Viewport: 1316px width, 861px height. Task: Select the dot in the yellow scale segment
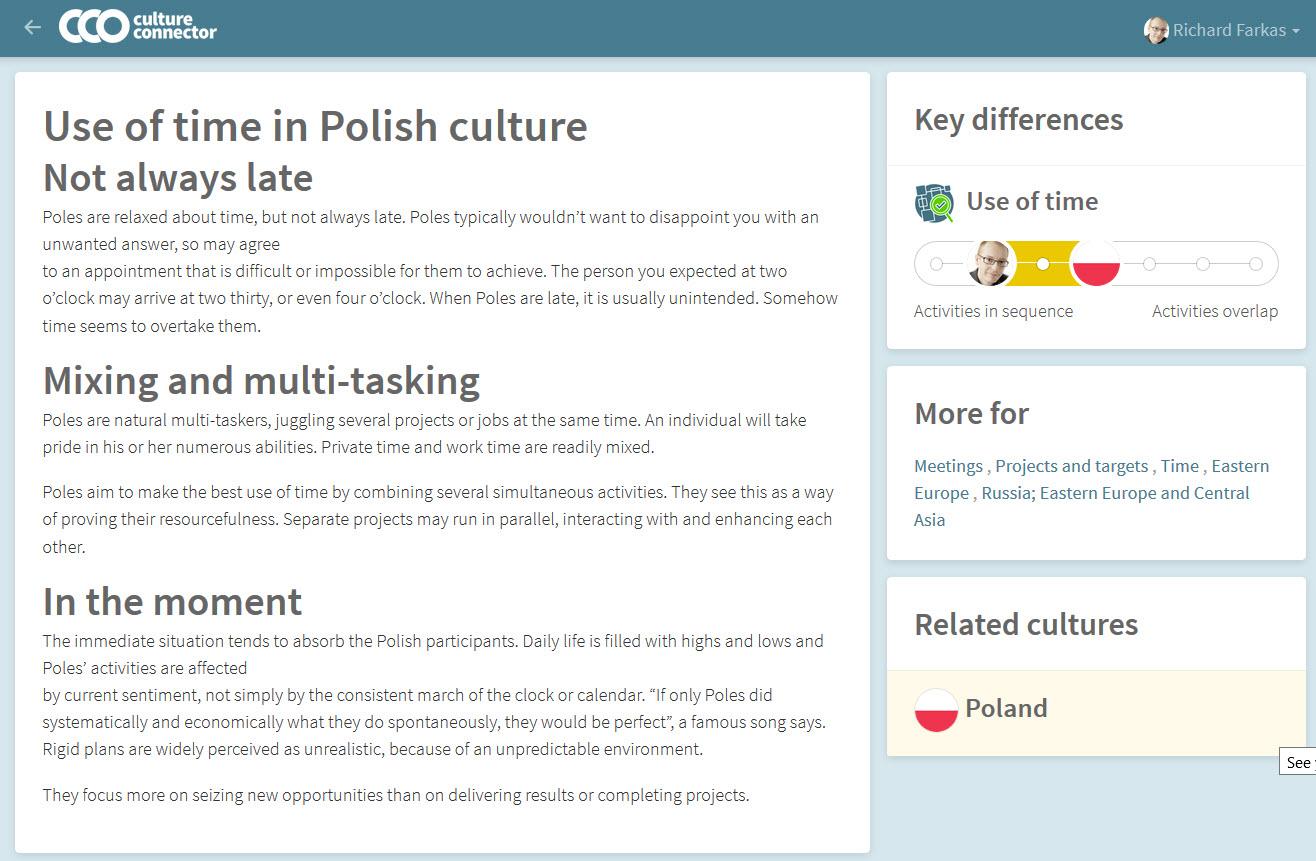tap(1043, 264)
